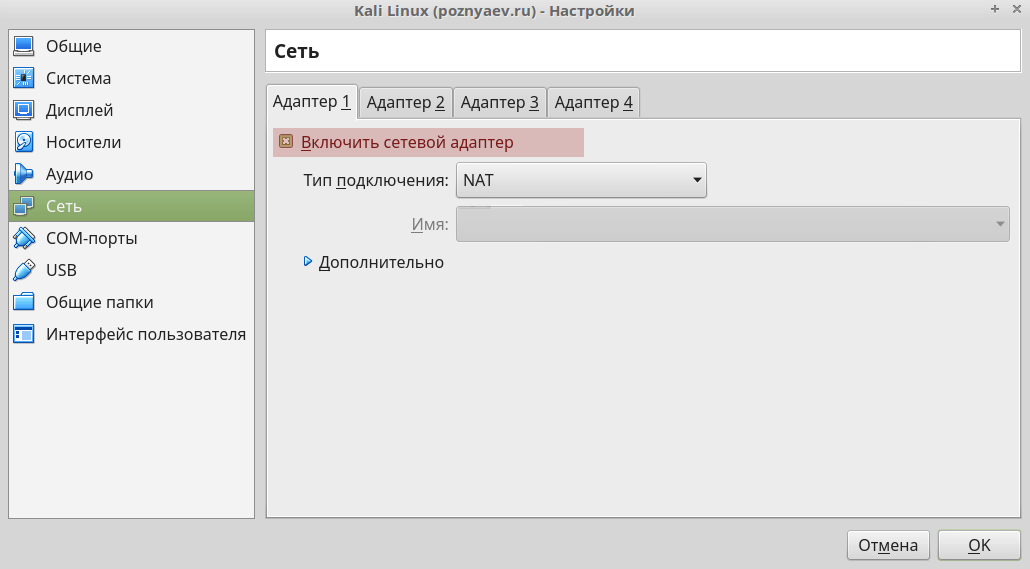The width and height of the screenshot is (1030, 569).
Task: Click the COM-порты connector icon
Action: tap(24, 239)
